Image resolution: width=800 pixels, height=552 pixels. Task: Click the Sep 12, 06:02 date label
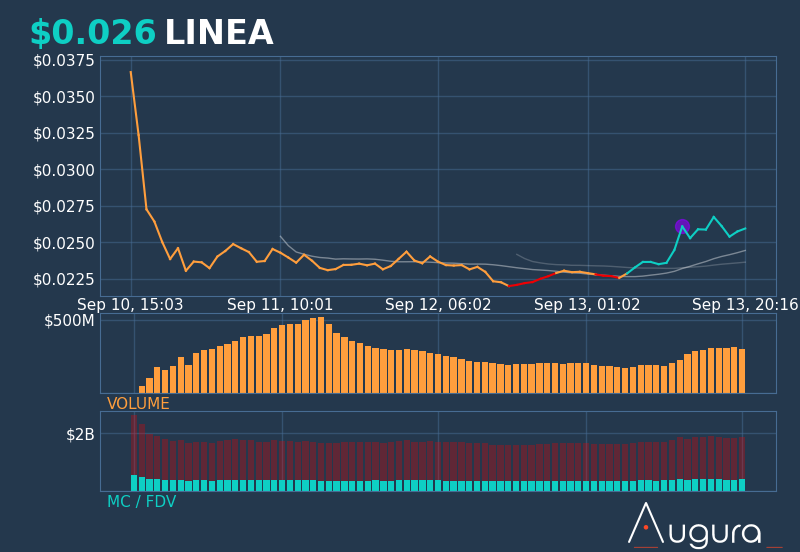pyautogui.click(x=438, y=305)
